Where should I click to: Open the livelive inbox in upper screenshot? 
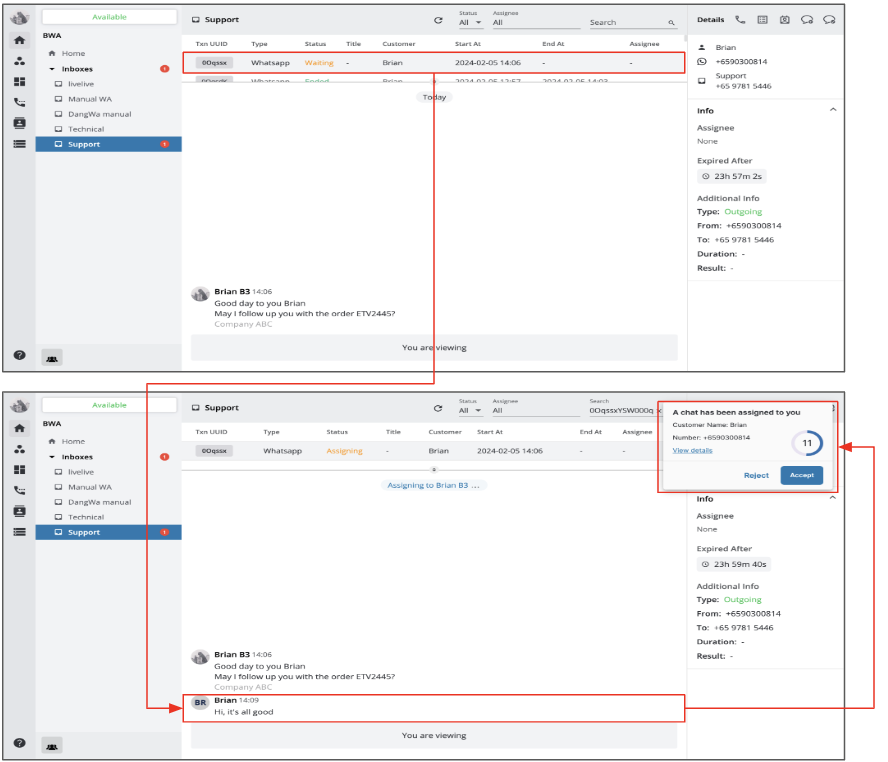tap(81, 84)
